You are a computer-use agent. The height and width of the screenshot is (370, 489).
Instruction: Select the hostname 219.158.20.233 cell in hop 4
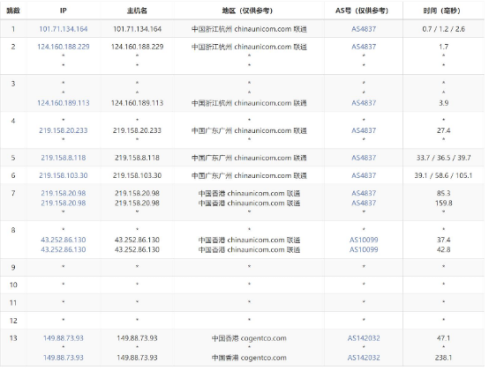137,130
